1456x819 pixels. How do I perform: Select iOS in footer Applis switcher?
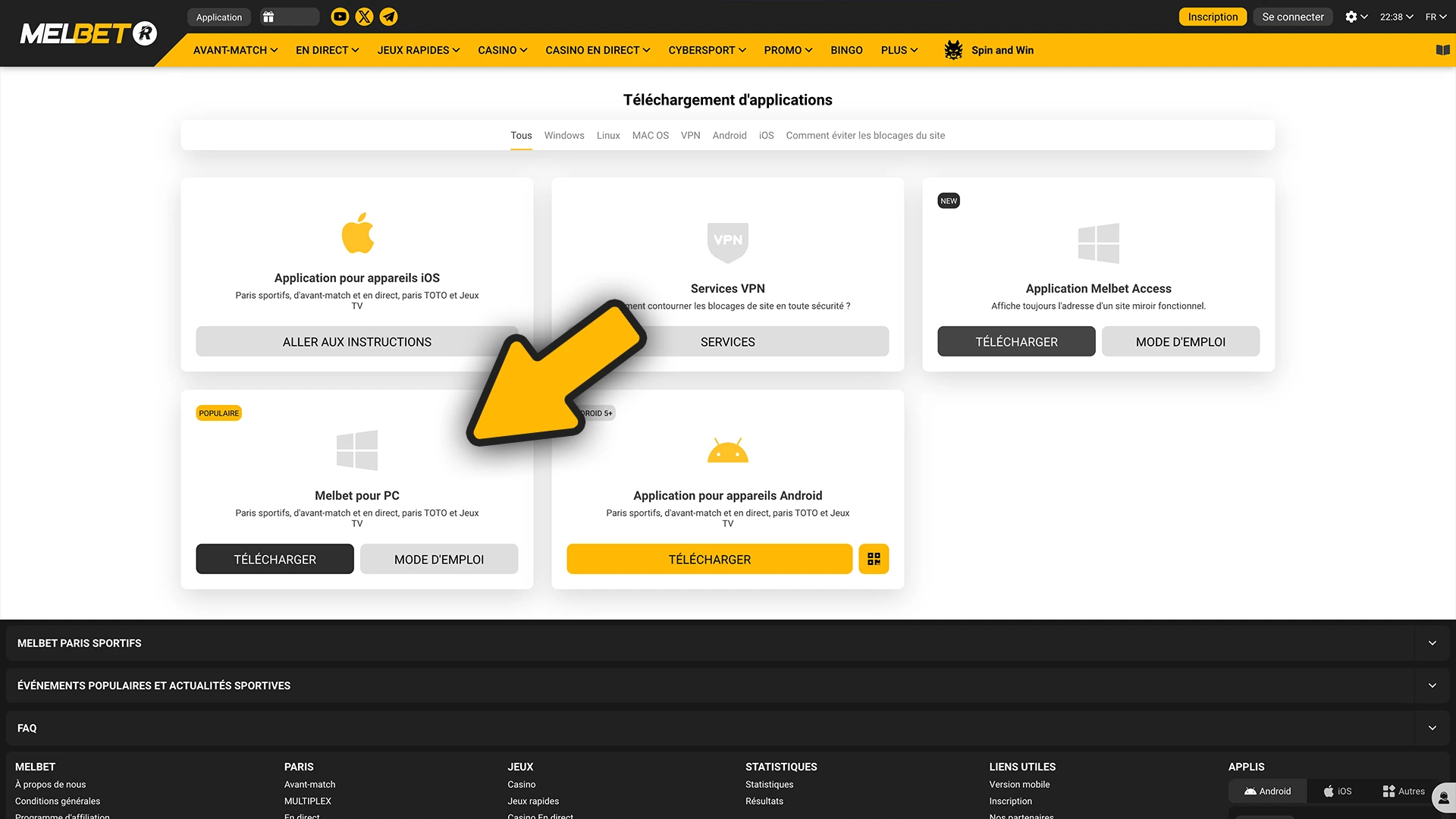pyautogui.click(x=1338, y=791)
